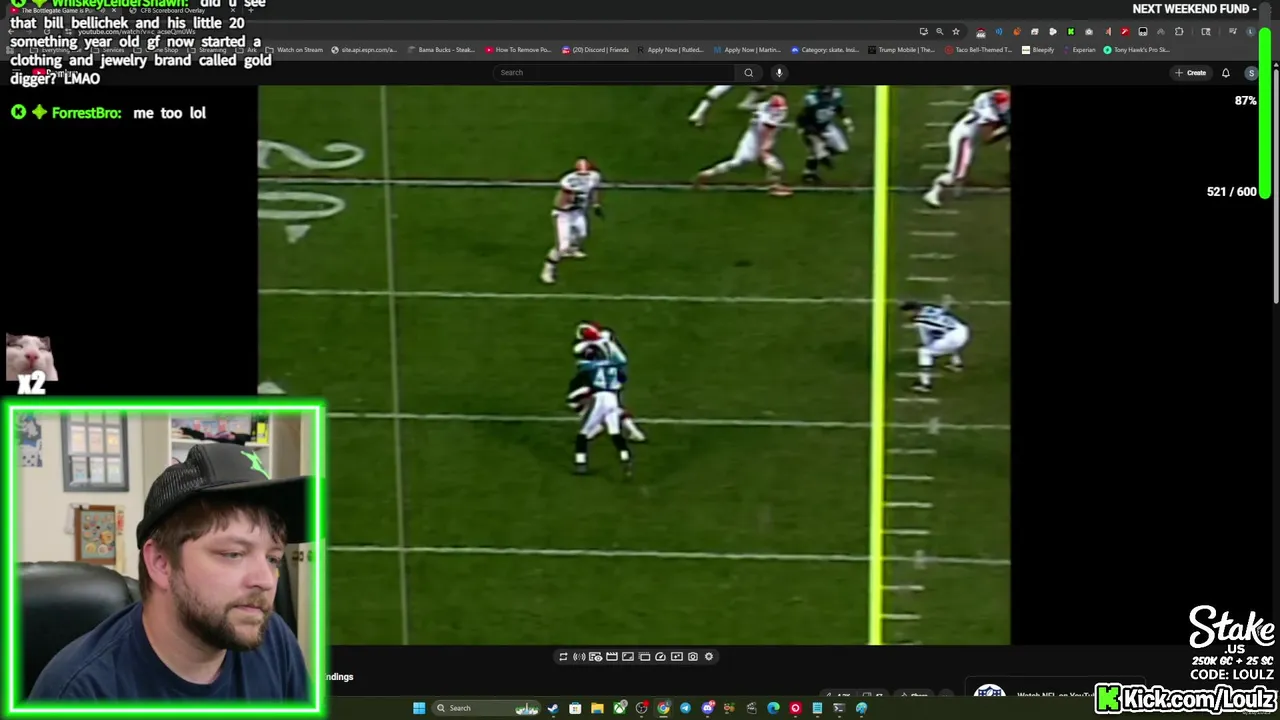The image size is (1280, 720).
Task: Open the Trump Mobile bookmark
Action: (x=902, y=49)
